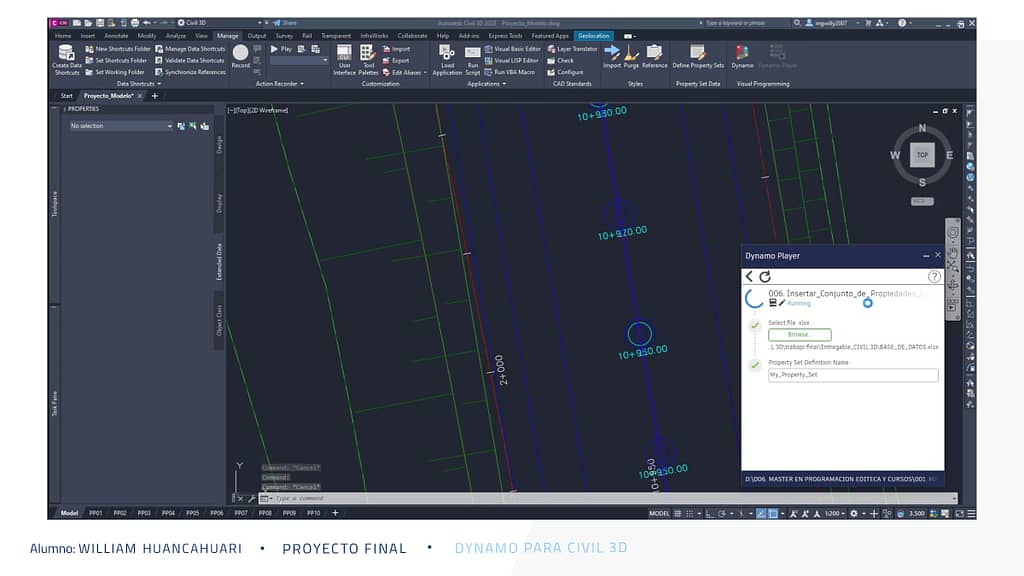Click Play in Action Recorder
The width and height of the screenshot is (1024, 576).
pyautogui.click(x=281, y=49)
